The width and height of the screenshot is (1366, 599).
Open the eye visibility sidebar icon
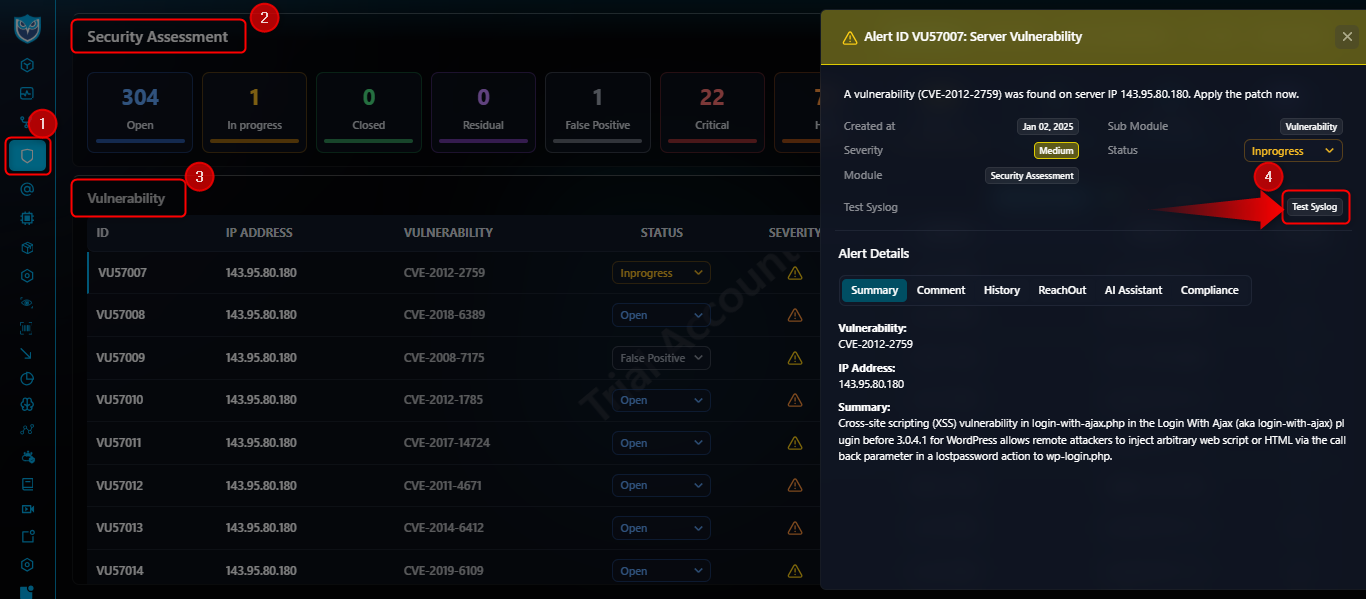click(x=28, y=302)
